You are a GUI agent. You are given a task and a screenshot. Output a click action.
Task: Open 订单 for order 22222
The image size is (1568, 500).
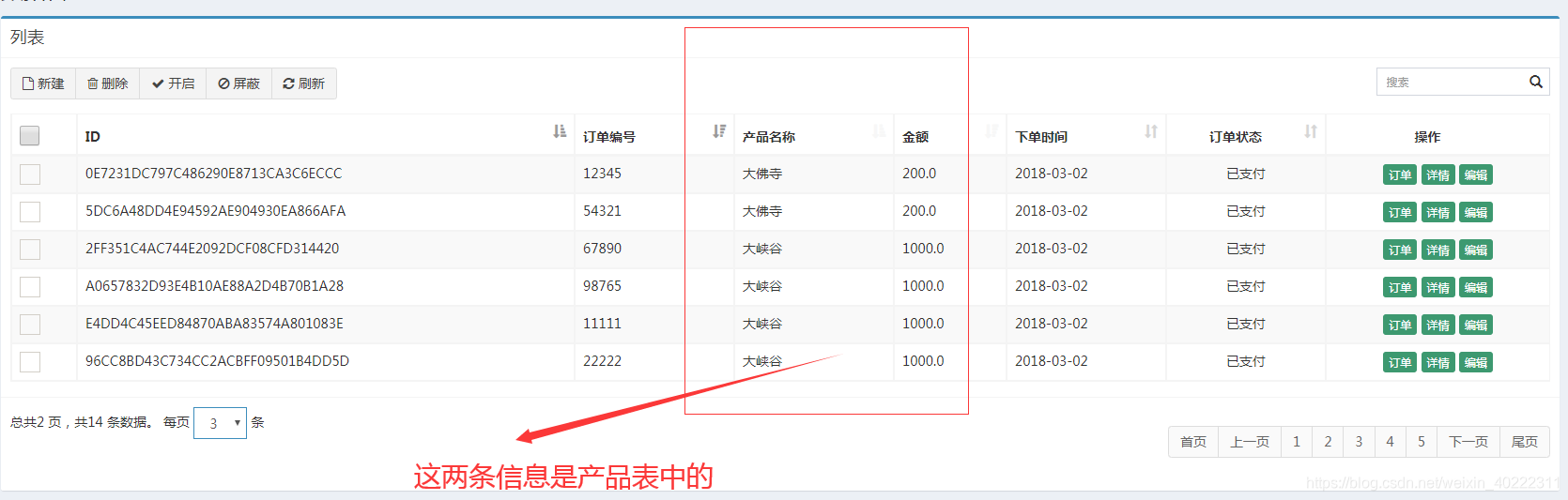pos(1400,362)
